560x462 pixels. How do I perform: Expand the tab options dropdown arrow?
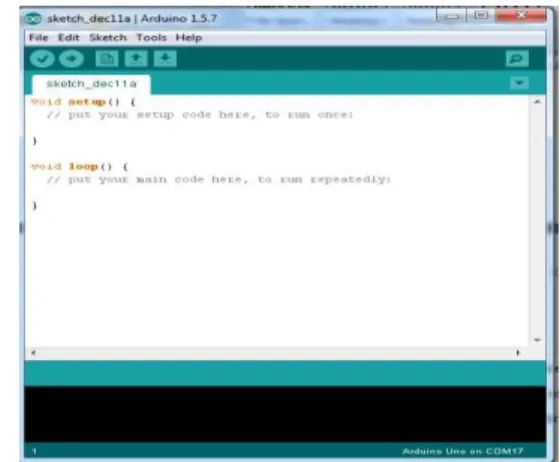pos(519,83)
